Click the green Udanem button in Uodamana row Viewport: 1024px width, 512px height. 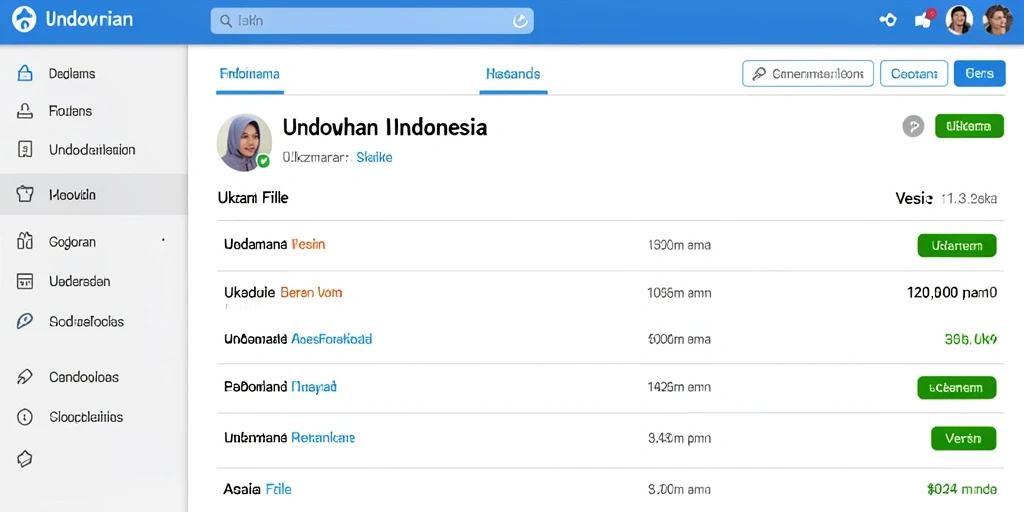957,246
